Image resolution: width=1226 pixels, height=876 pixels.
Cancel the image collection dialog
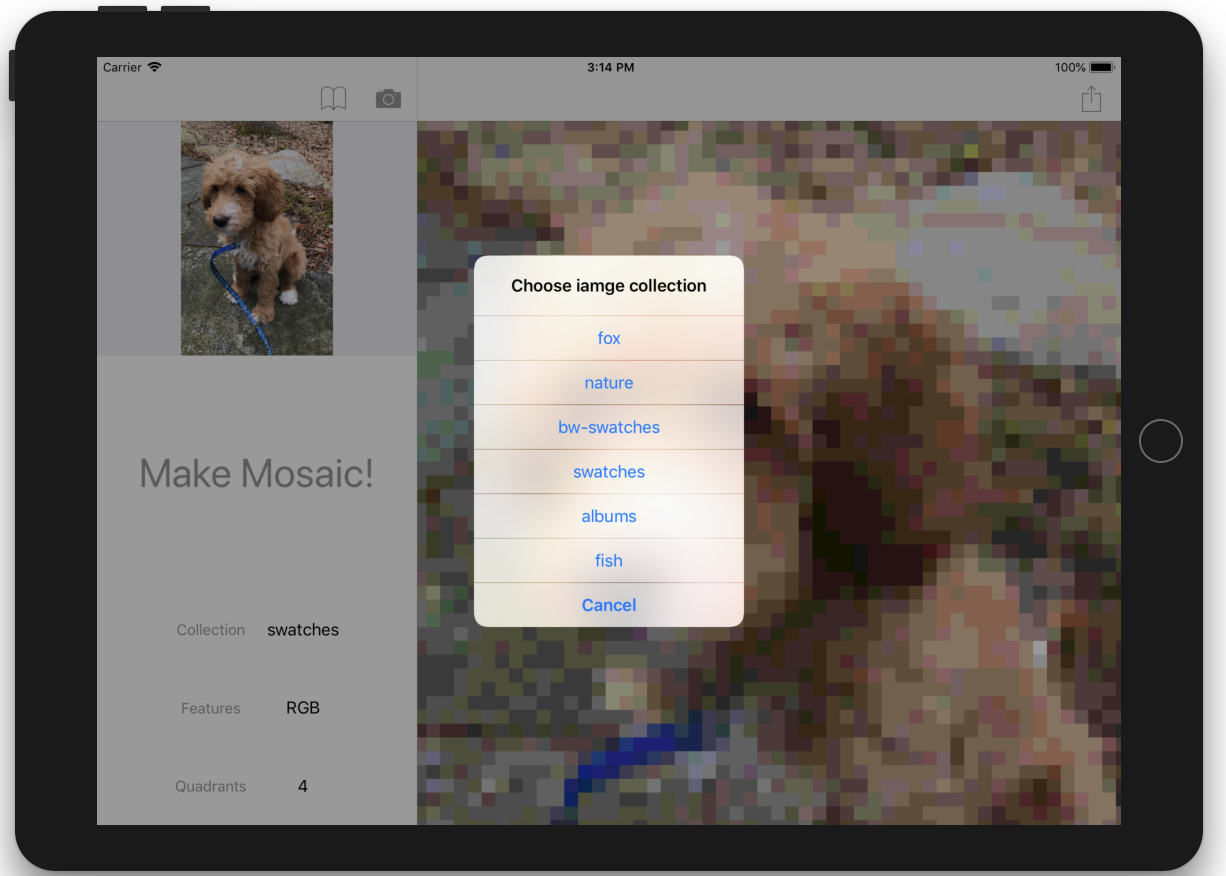[609, 605]
